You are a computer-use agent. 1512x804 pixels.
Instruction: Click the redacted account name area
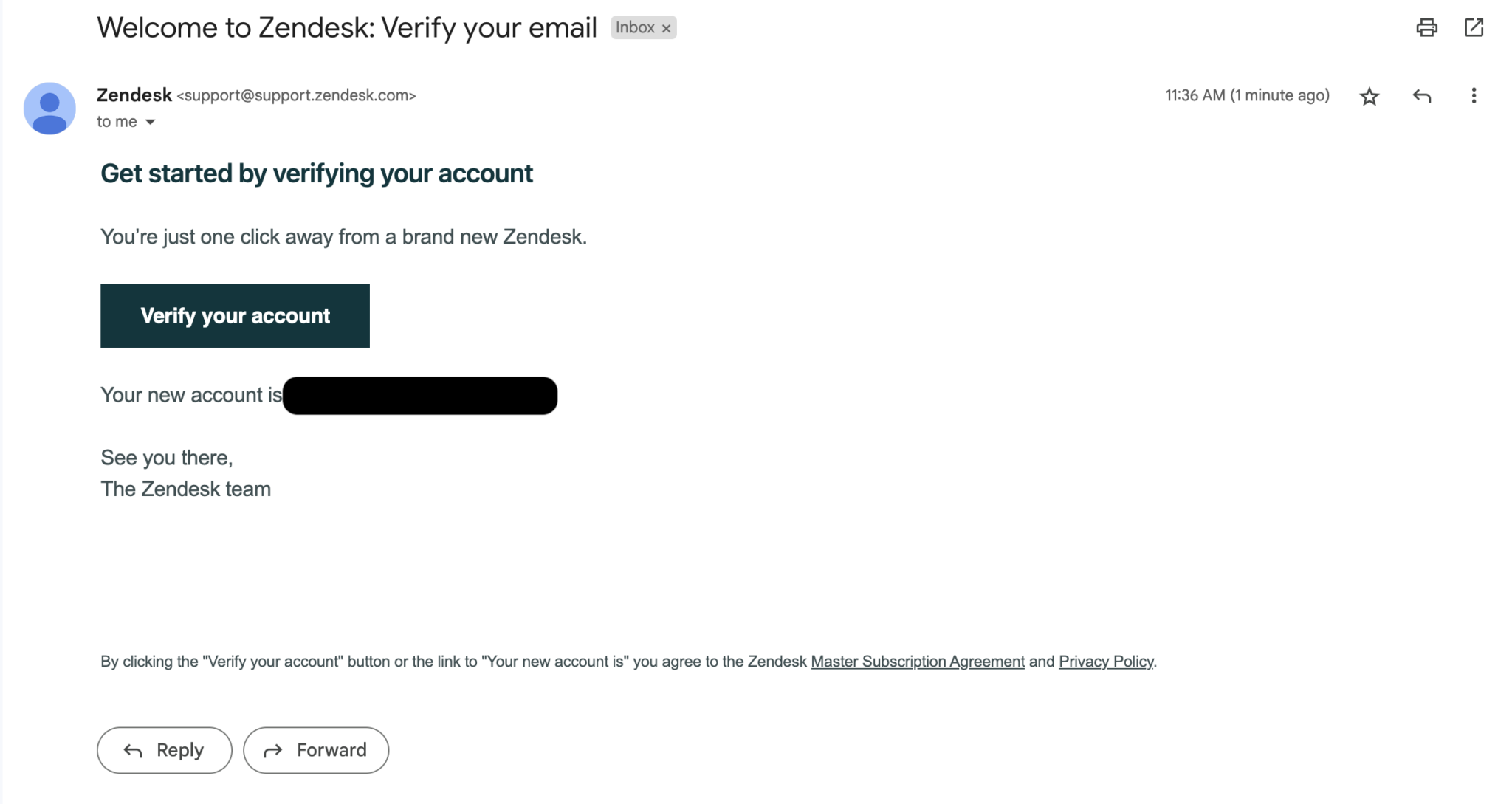coord(419,395)
